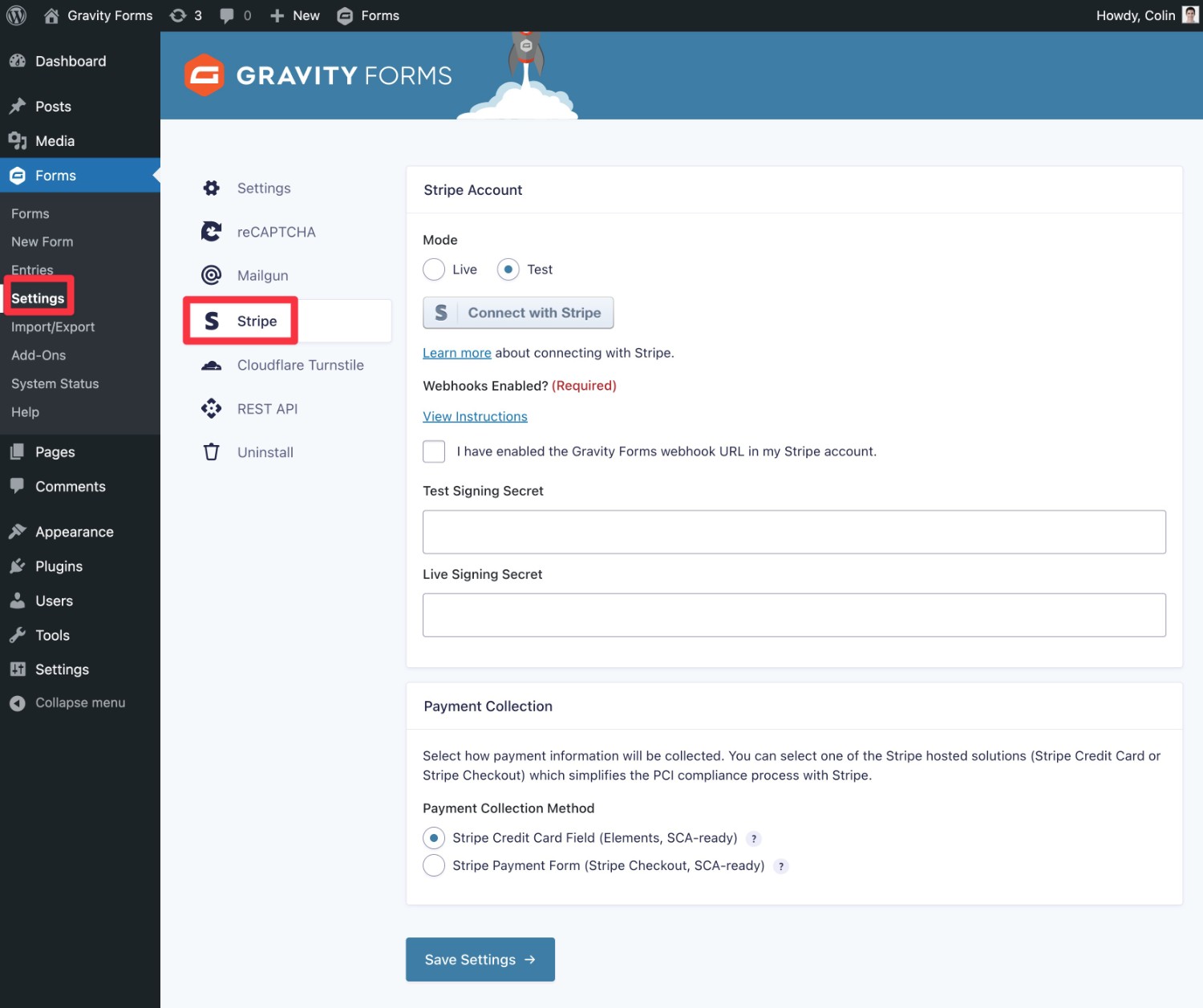Image resolution: width=1203 pixels, height=1008 pixels.
Task: Select Live mode radio button
Action: (434, 269)
